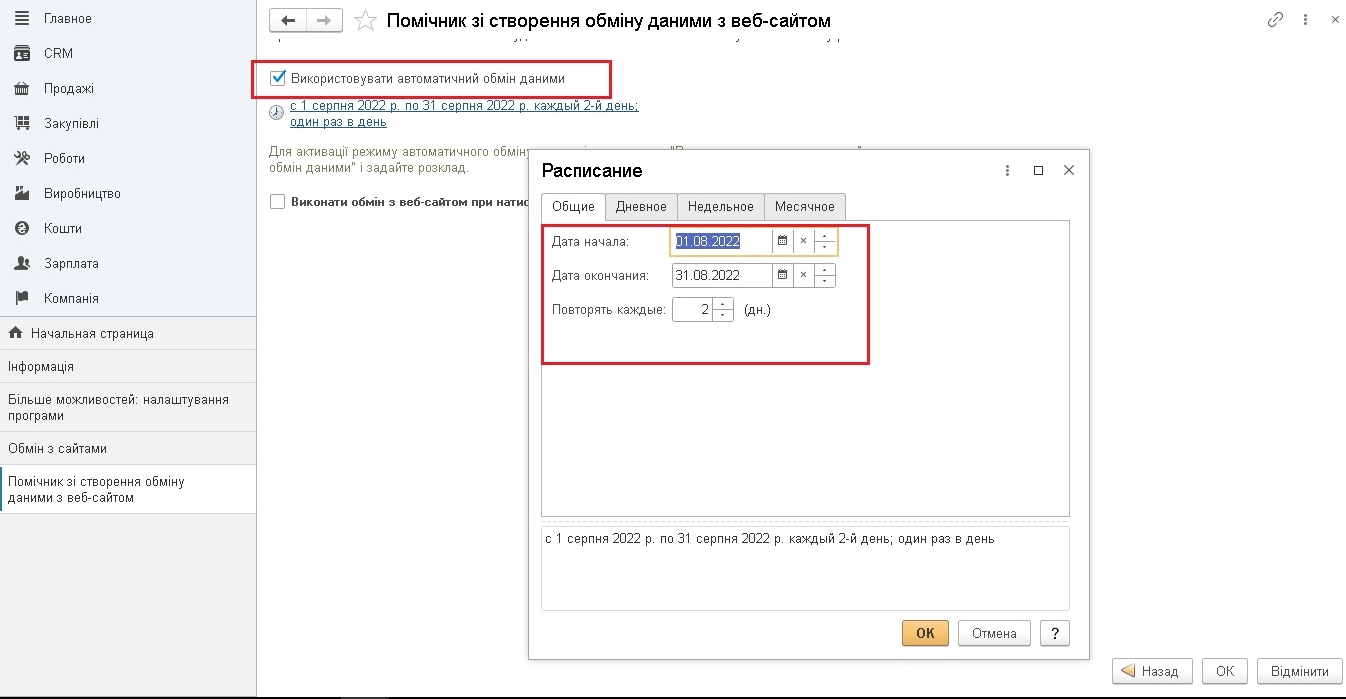Open Продажі section in the sidebar
This screenshot has height=699, width=1346.
tap(68, 88)
